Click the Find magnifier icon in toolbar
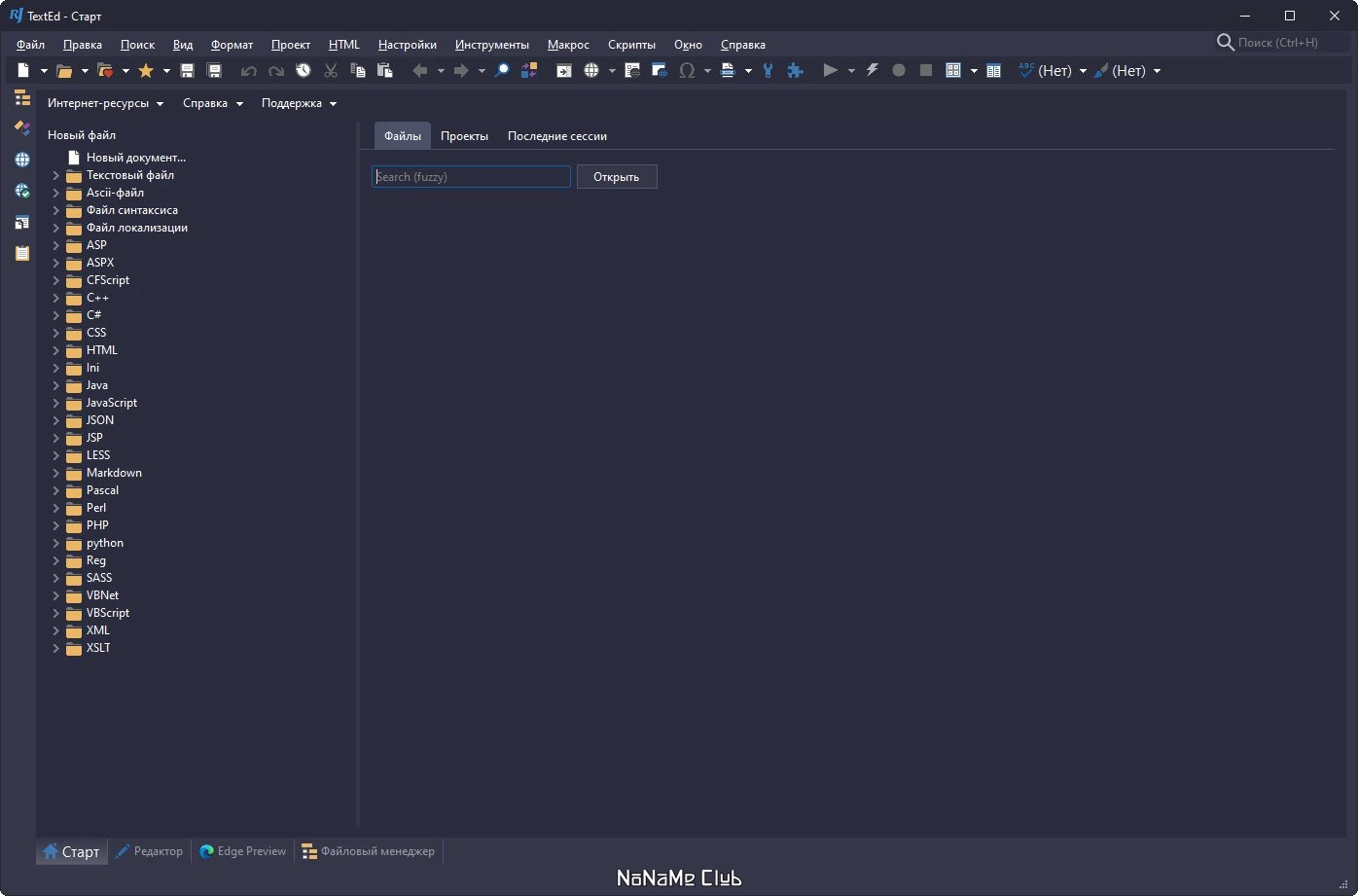The height and width of the screenshot is (896, 1358). (502, 71)
